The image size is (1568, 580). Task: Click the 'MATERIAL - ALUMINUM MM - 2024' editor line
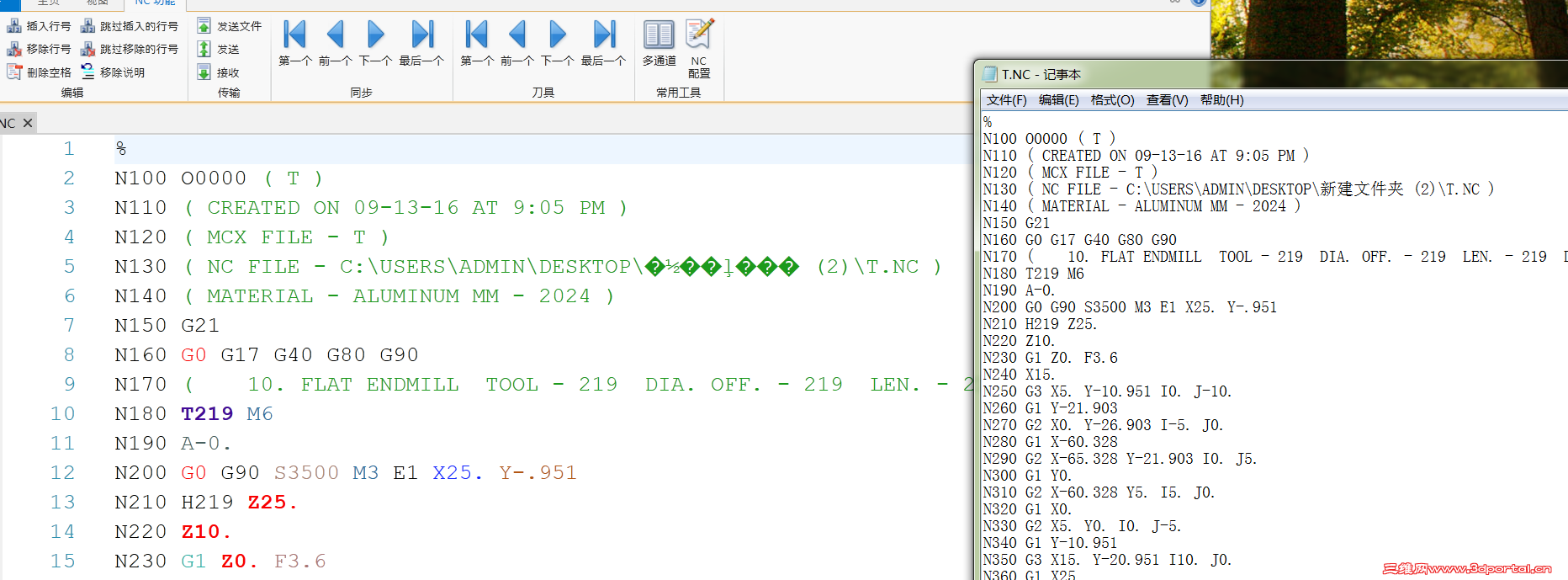pos(364,296)
